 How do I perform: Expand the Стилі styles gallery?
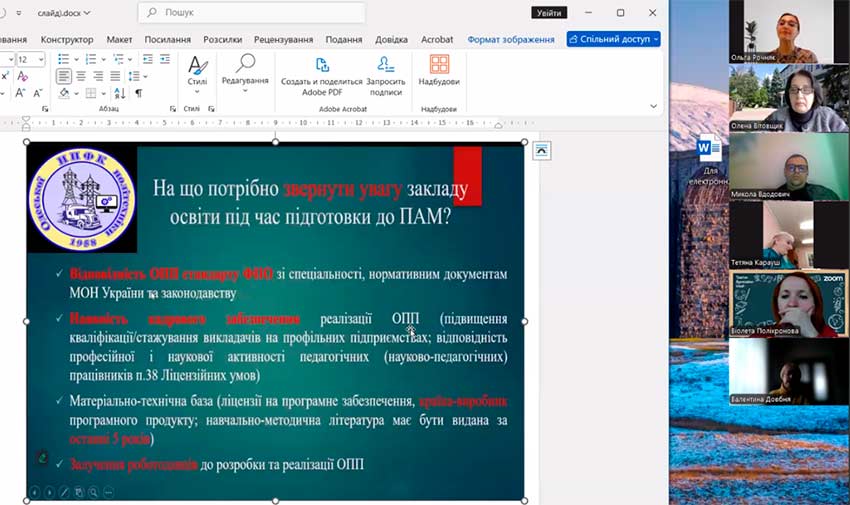(x=198, y=72)
